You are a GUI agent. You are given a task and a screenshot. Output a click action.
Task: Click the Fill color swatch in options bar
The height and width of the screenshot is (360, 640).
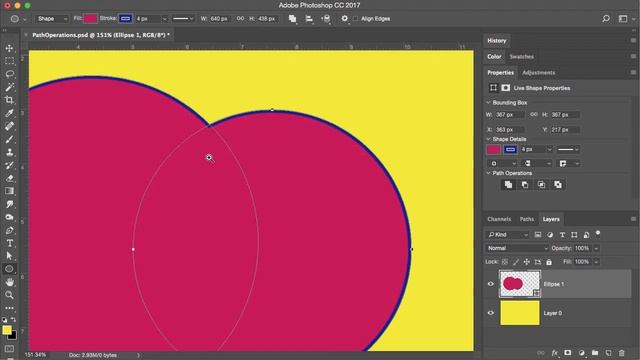pos(91,19)
